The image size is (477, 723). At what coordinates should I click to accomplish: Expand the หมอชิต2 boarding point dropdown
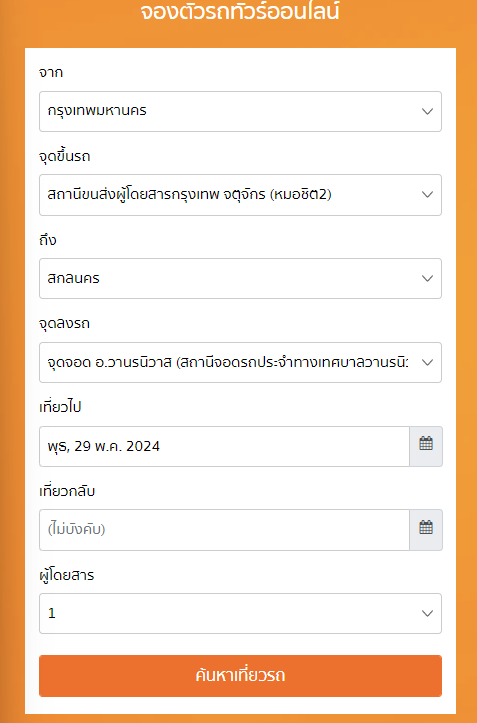tap(240, 195)
